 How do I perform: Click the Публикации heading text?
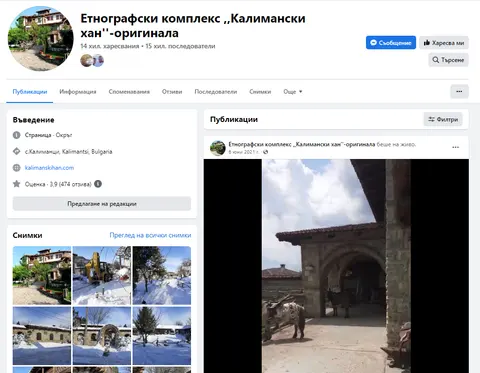(234, 119)
